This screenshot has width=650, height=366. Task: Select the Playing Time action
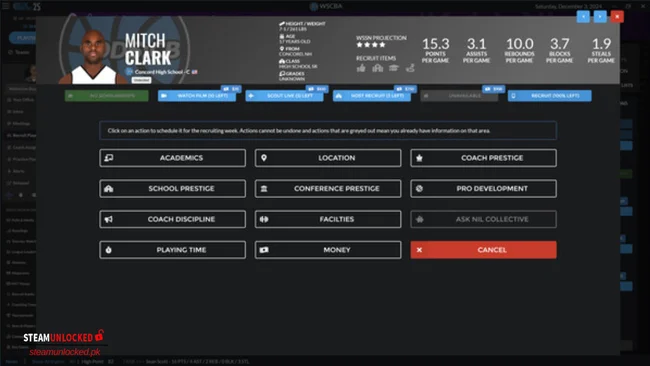pos(172,250)
